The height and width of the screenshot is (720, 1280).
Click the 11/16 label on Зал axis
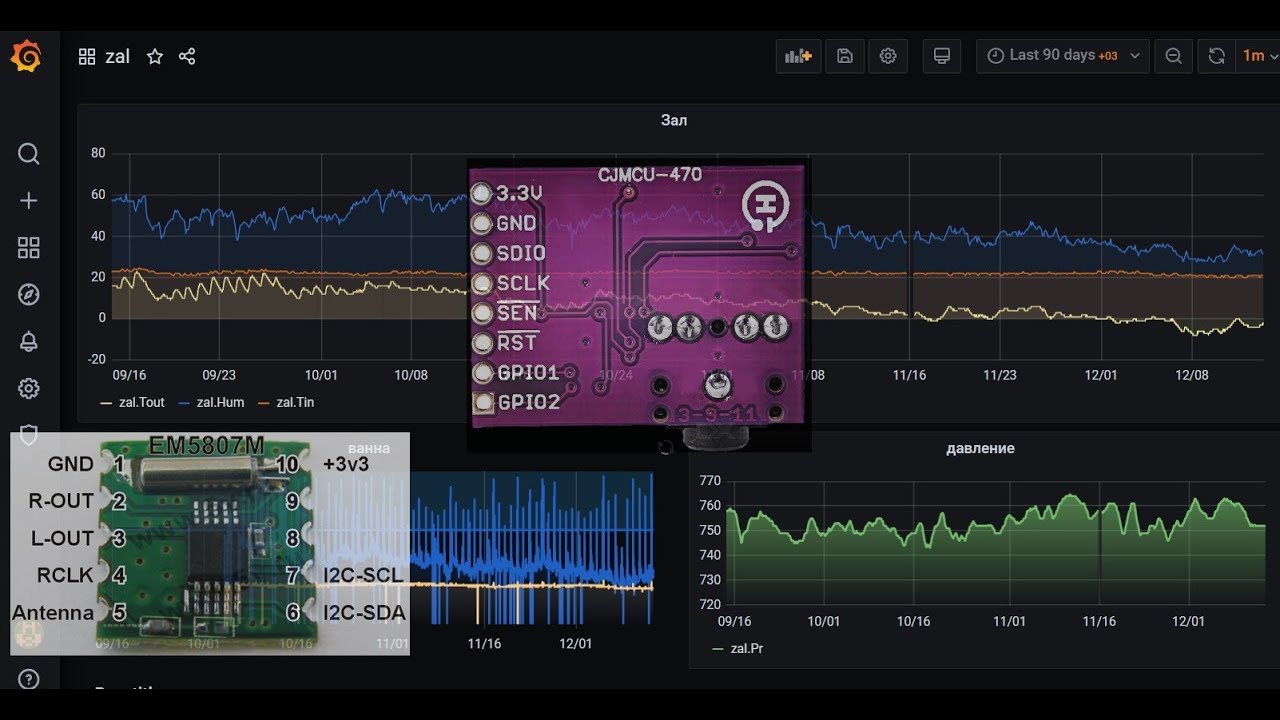(908, 375)
